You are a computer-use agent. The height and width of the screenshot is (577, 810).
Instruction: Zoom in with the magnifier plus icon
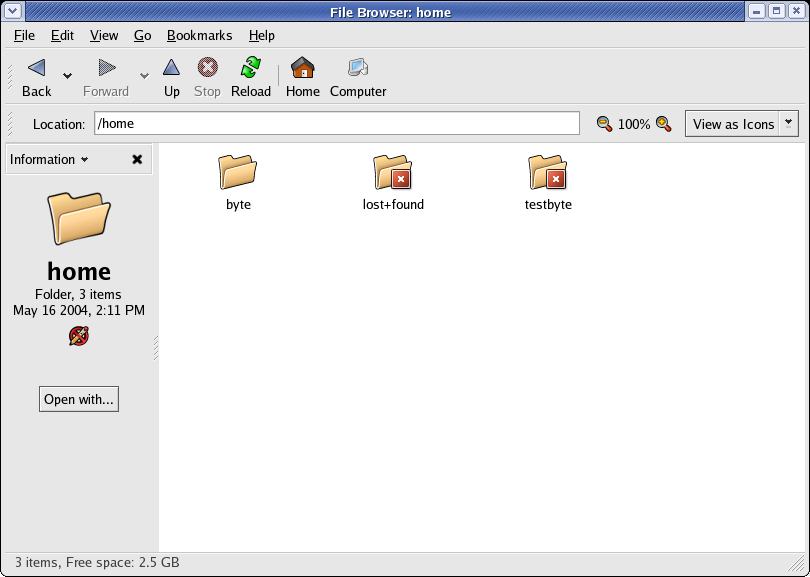point(663,124)
